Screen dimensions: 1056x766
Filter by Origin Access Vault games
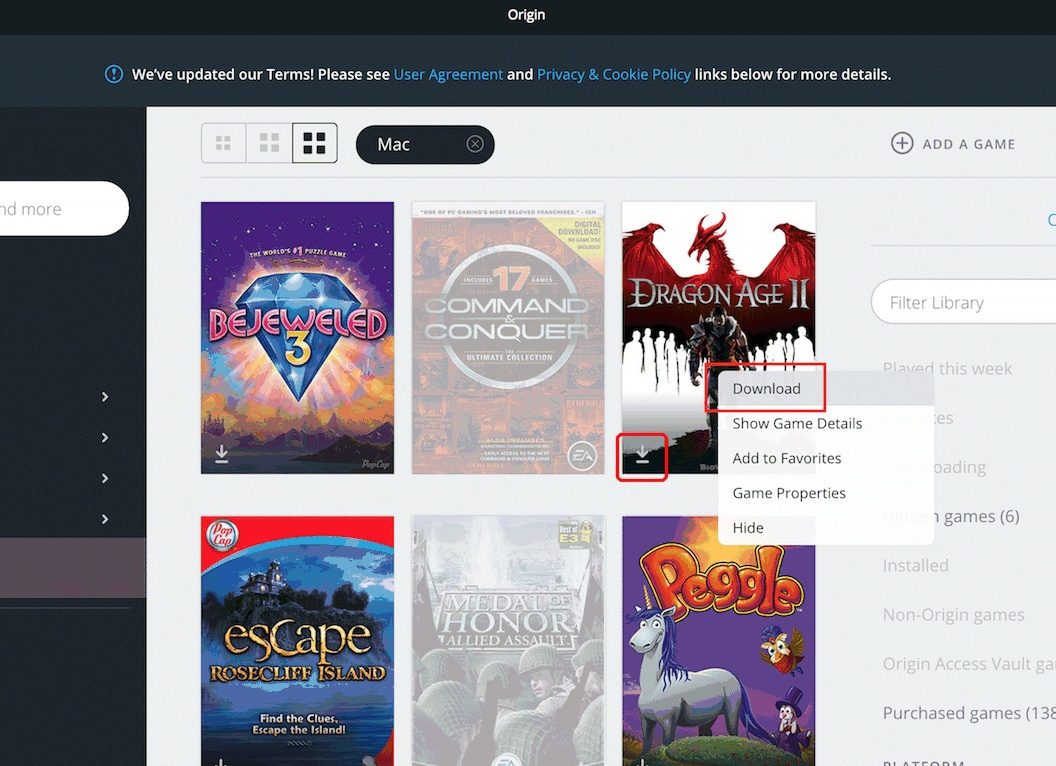pyautogui.click(x=969, y=664)
